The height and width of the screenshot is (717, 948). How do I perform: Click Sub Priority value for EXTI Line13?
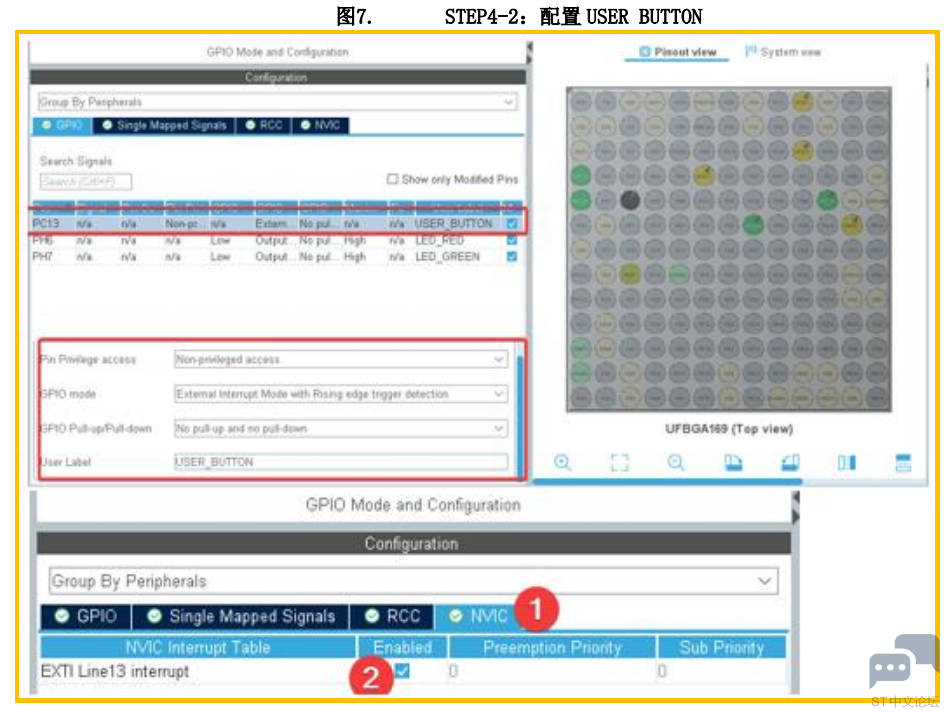[x=662, y=671]
